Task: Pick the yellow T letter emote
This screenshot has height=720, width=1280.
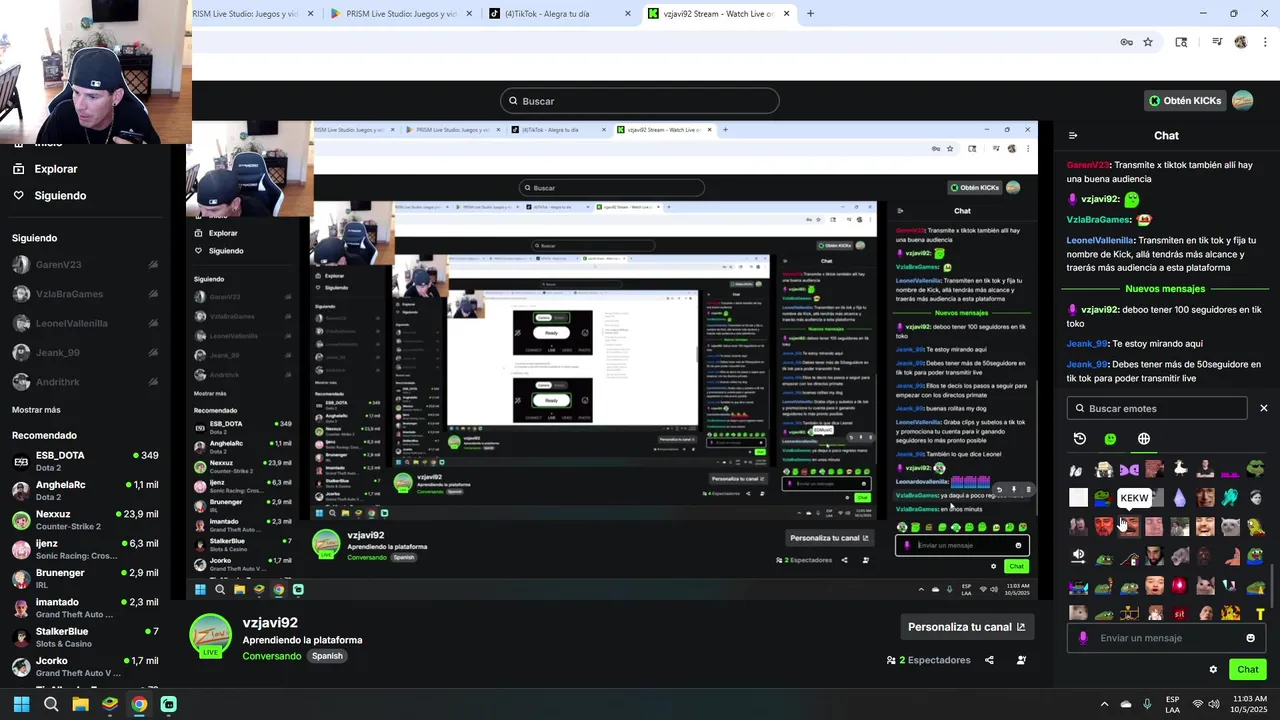Action: (1260, 614)
